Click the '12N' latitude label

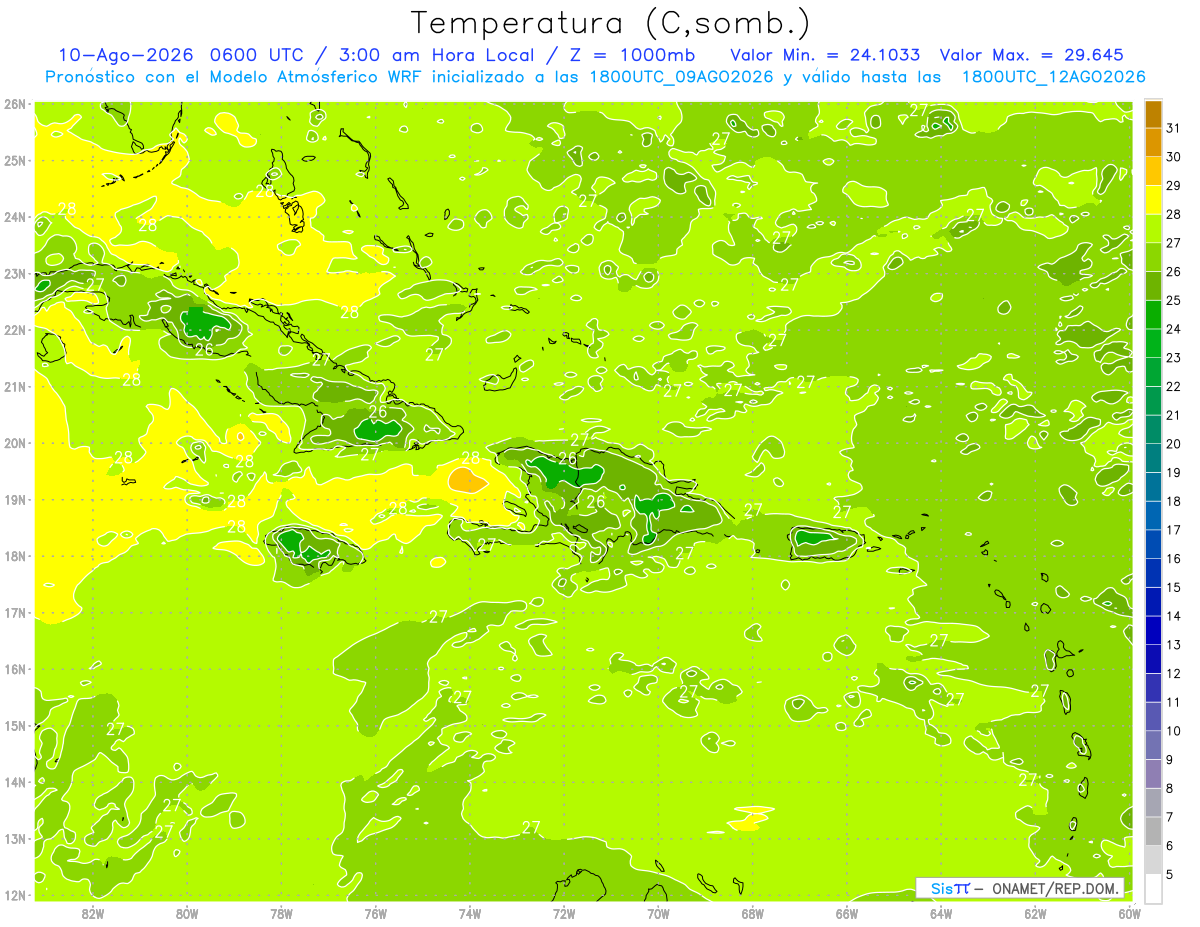15,895
